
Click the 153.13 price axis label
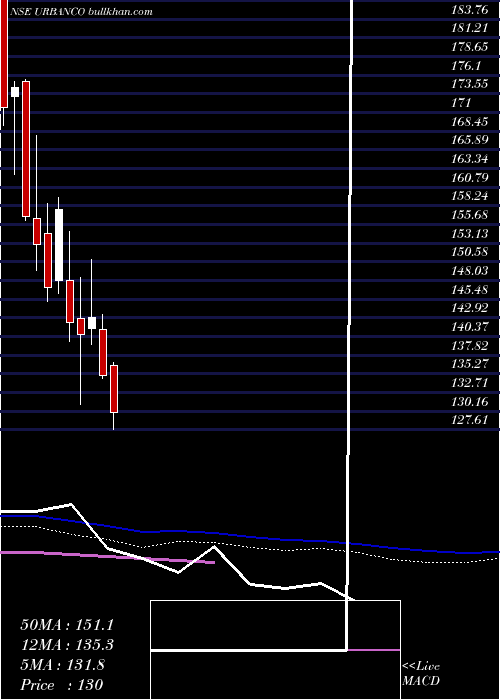tap(469, 233)
